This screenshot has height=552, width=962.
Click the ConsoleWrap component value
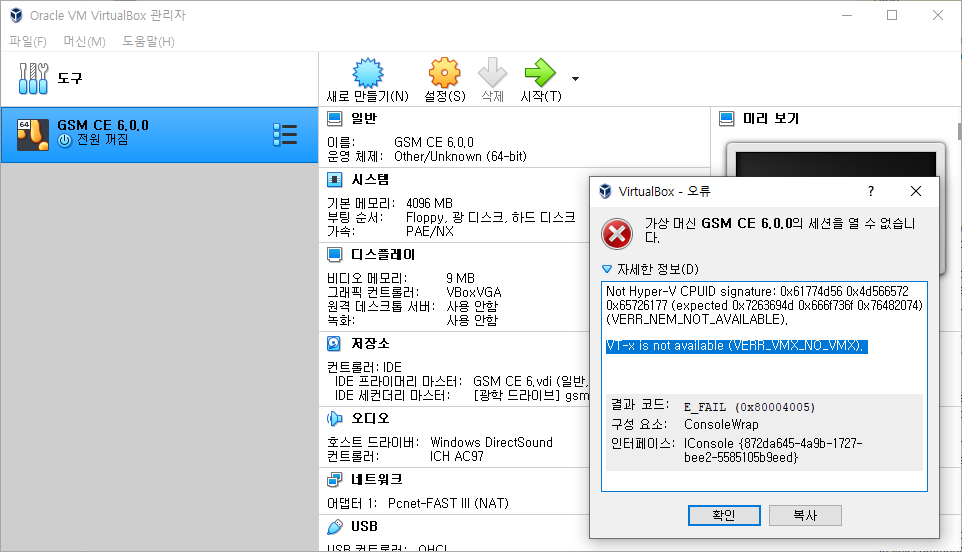721,424
